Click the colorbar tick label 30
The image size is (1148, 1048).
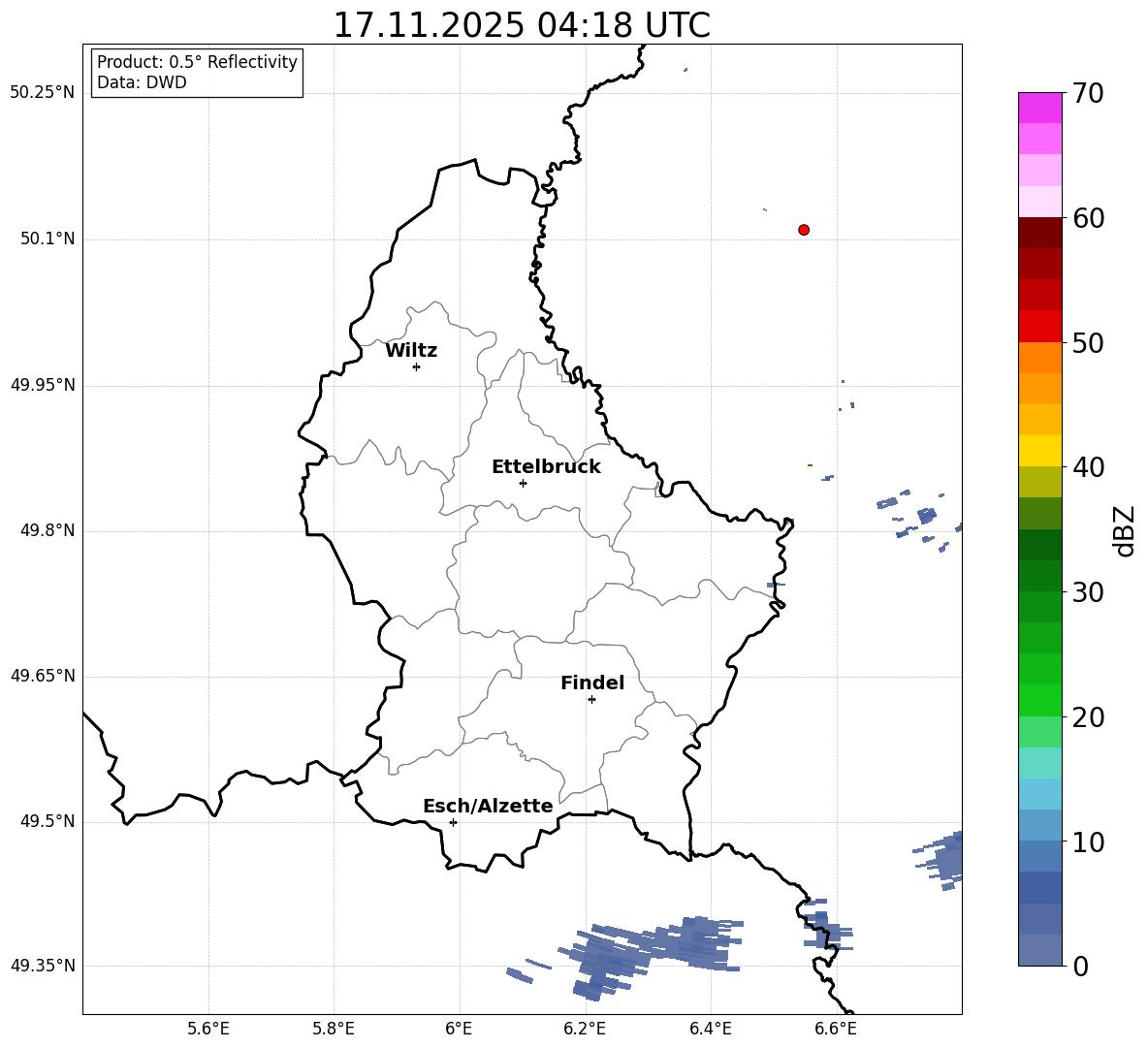1088,592
